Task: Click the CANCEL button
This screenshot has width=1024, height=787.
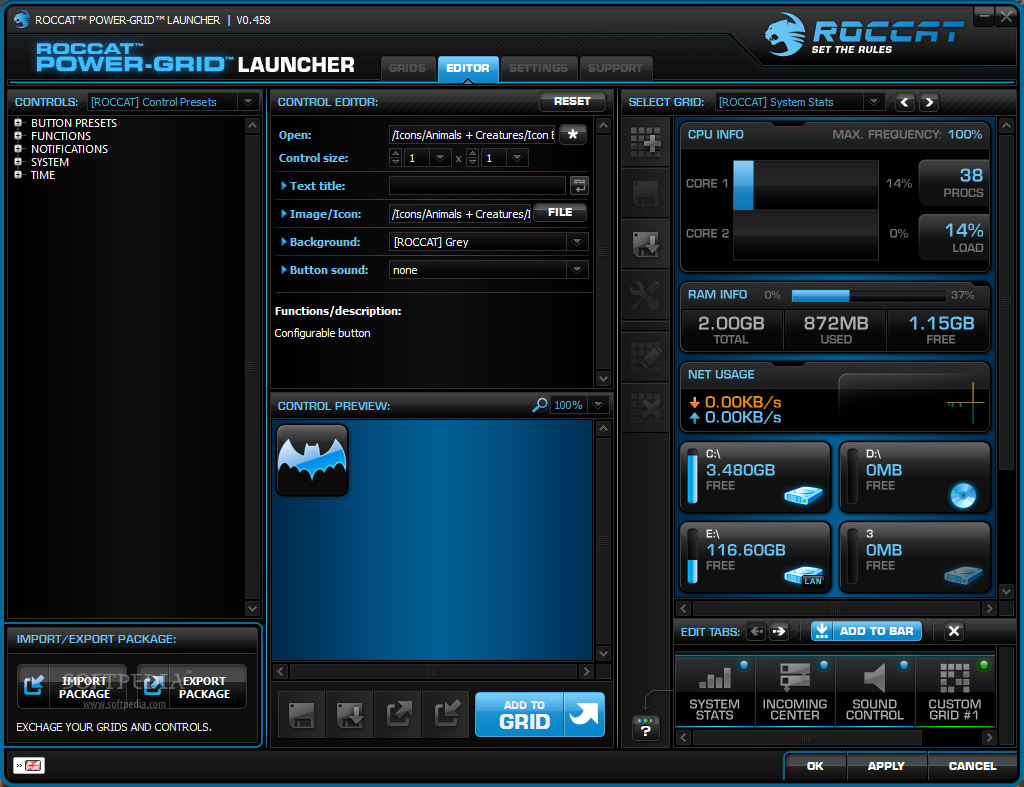Action: pos(972,765)
